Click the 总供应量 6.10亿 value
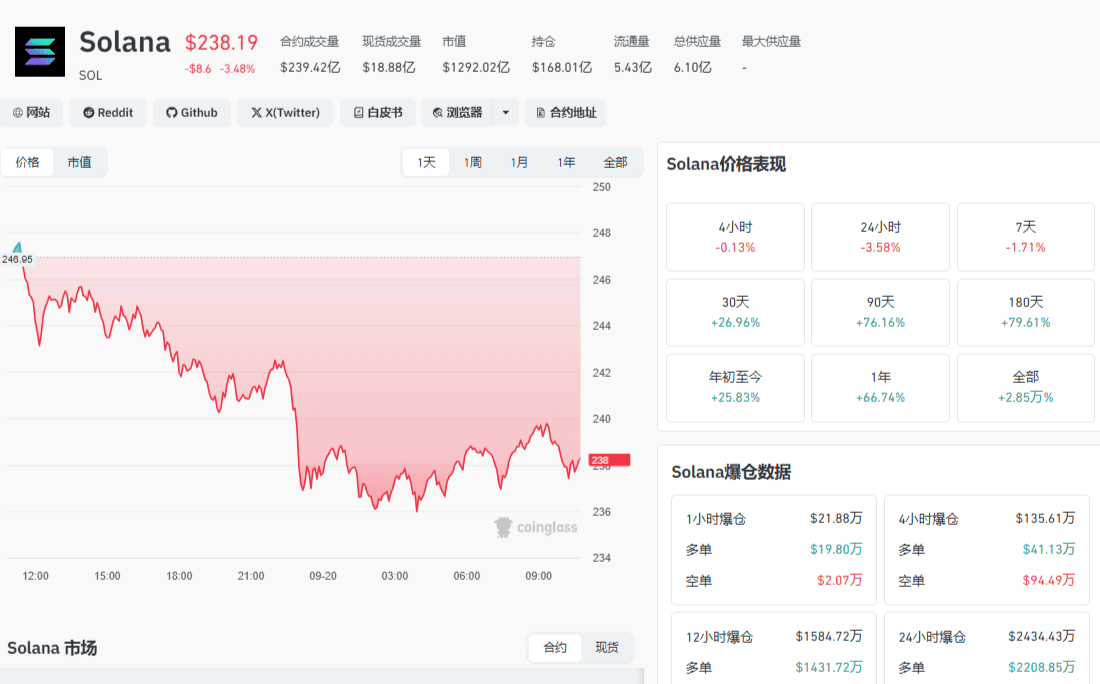This screenshot has width=1100, height=684. (692, 67)
